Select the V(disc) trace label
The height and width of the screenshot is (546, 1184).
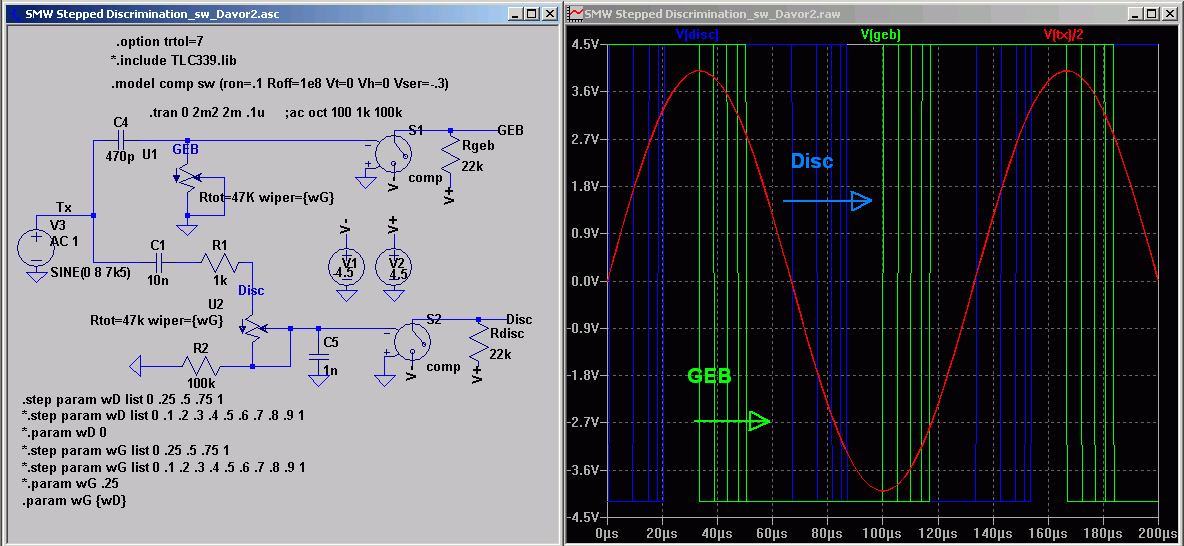(x=696, y=35)
